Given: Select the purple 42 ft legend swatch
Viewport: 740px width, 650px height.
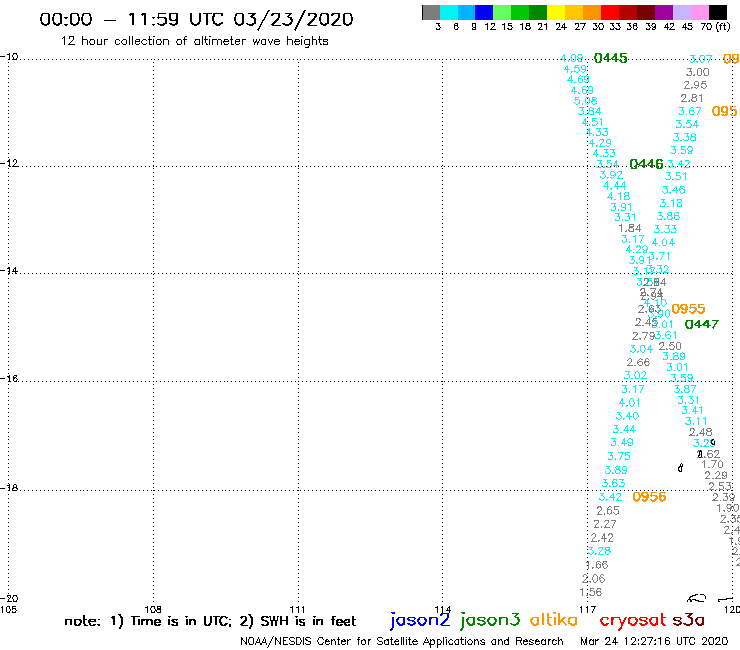Looking at the screenshot, I should pos(664,12).
